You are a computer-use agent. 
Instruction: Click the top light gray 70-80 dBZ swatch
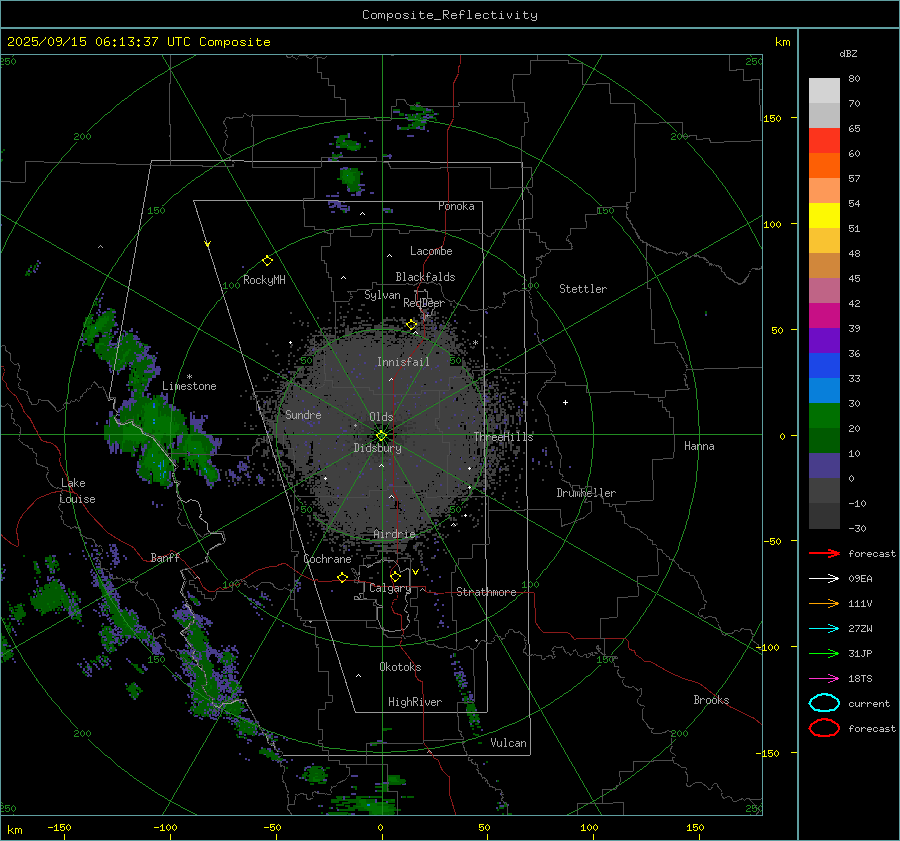[x=824, y=91]
